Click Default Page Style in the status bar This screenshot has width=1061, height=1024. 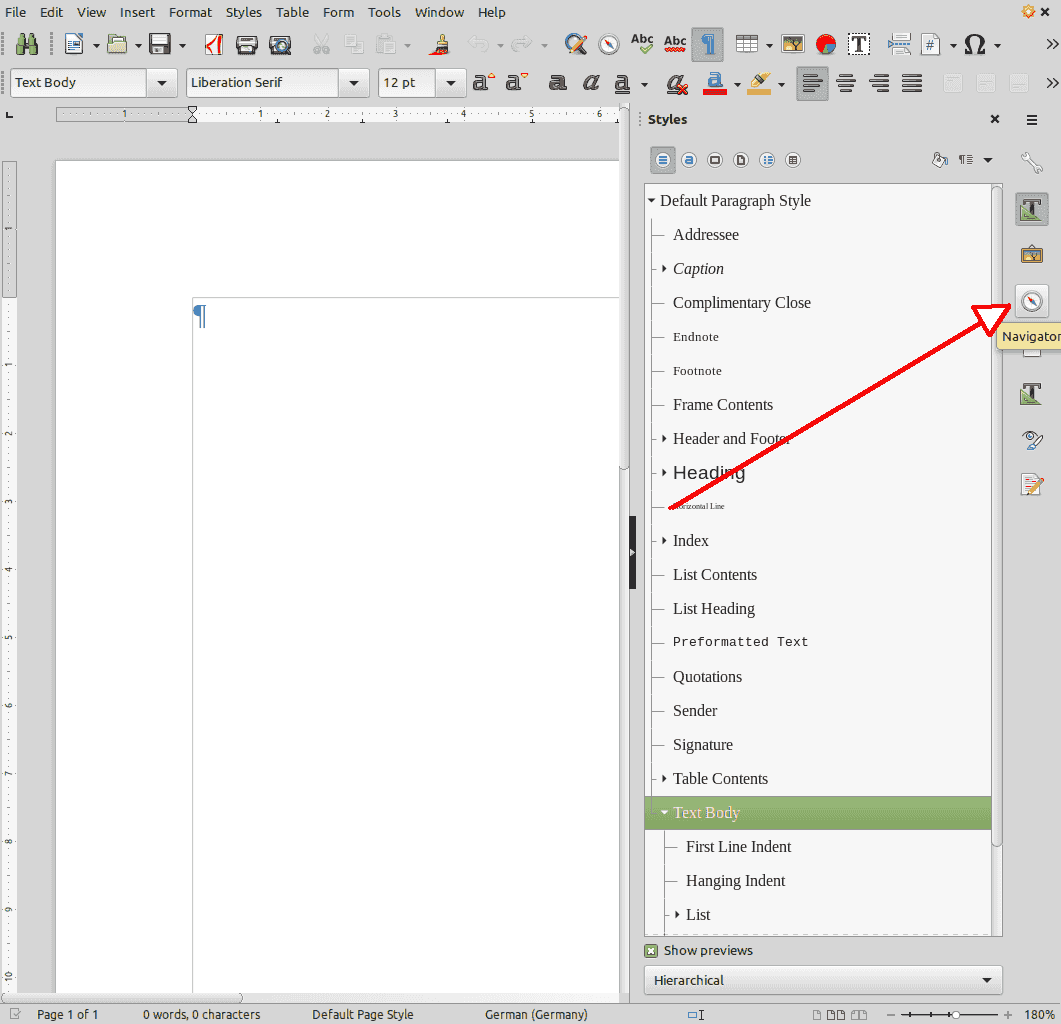(x=363, y=1015)
